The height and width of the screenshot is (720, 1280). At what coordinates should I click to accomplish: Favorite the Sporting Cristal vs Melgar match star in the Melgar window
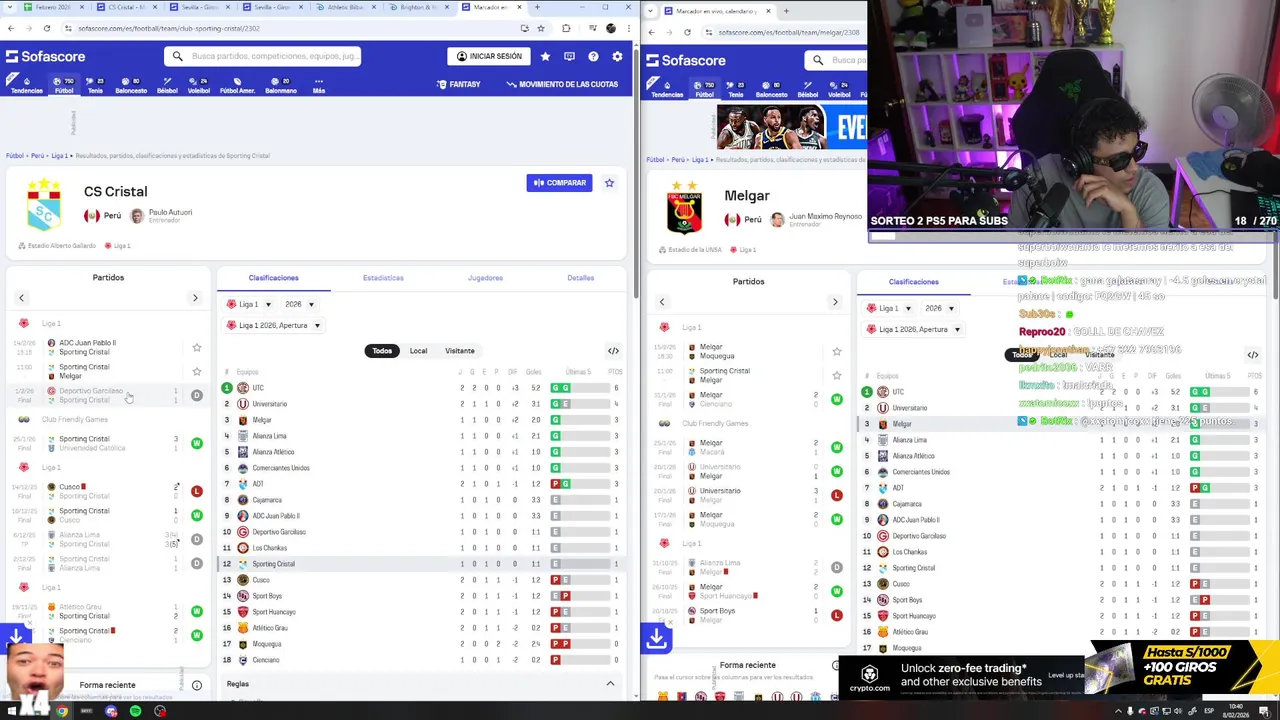click(836, 375)
